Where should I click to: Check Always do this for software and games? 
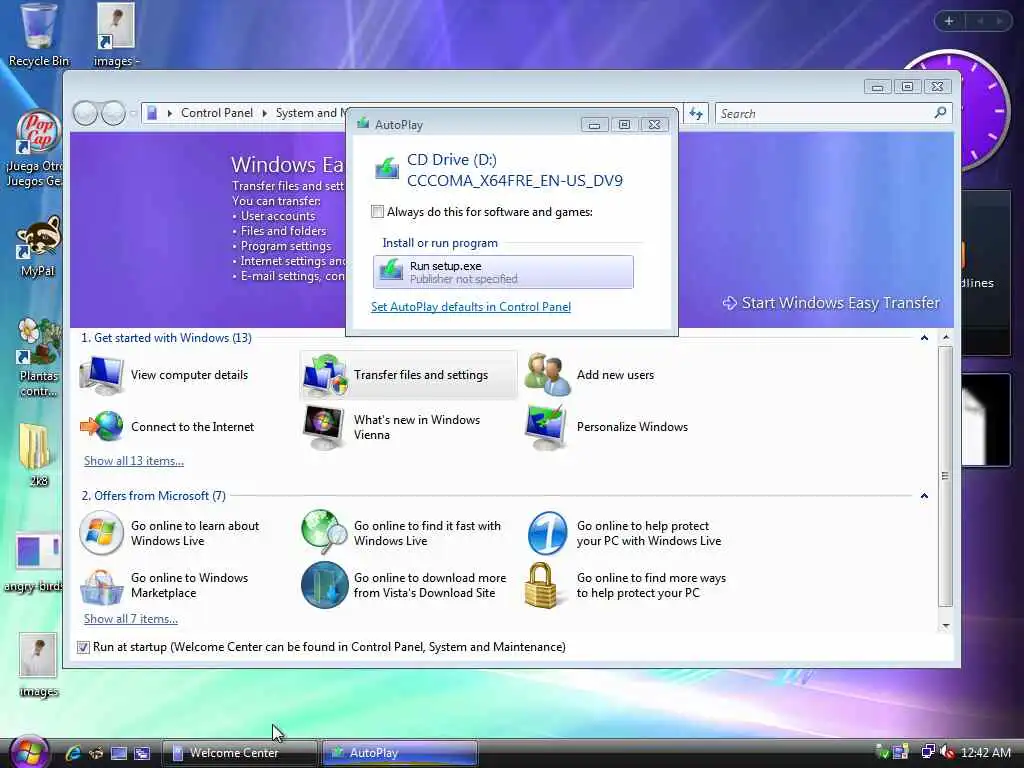377,212
